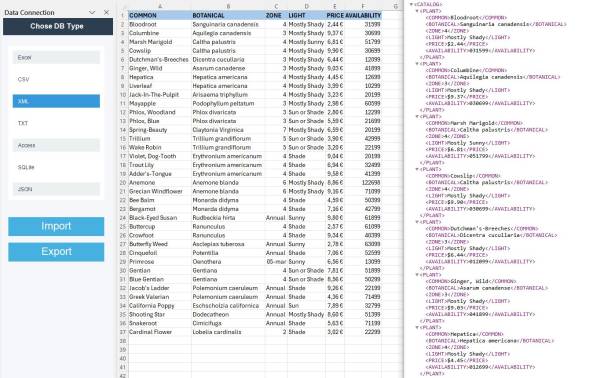The image size is (600, 378).
Task: Collapse the PLANT node containing Cowslip
Action: (417, 169)
